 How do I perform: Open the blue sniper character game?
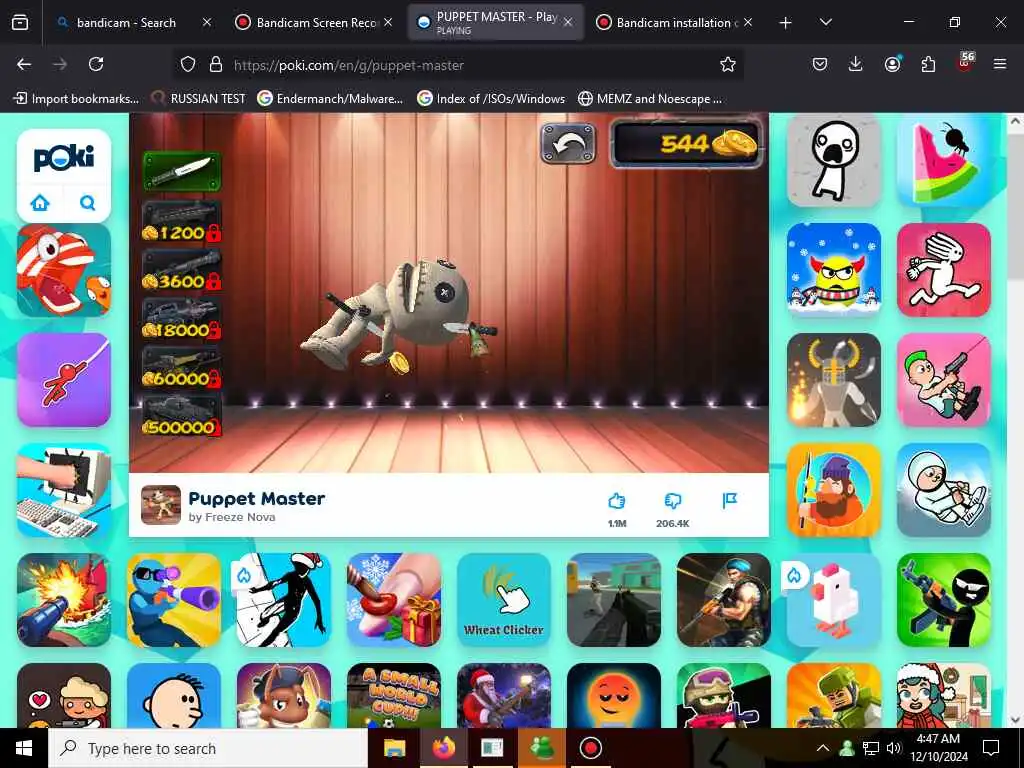tap(174, 600)
